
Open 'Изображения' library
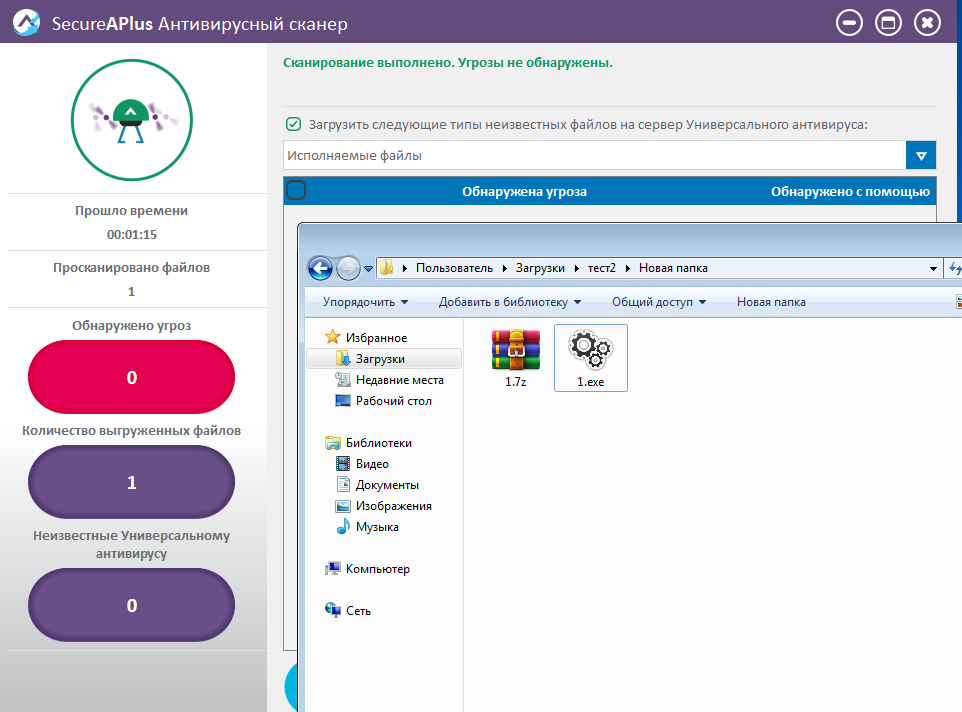click(x=393, y=506)
